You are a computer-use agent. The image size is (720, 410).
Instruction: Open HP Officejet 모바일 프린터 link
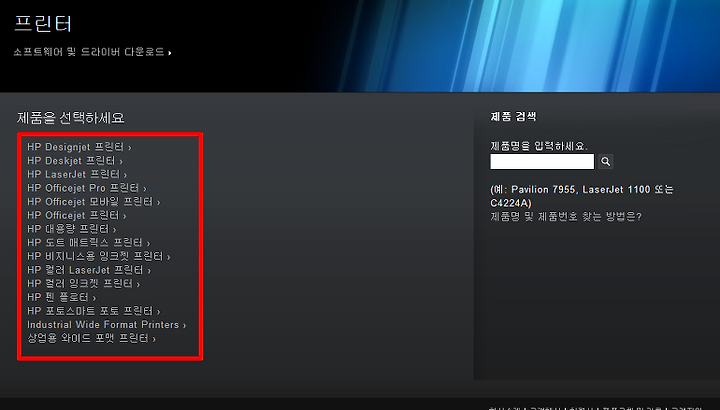[x=94, y=202]
